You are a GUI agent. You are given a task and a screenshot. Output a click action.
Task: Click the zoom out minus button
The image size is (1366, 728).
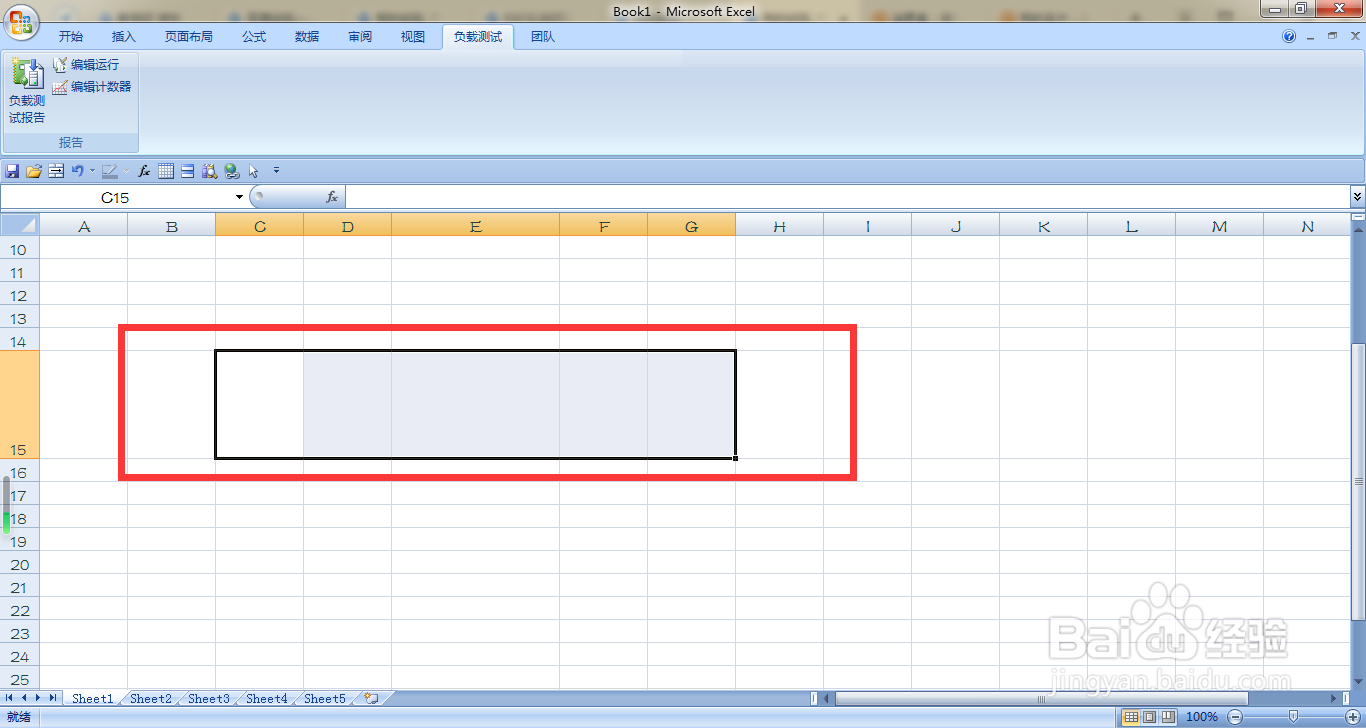[x=1235, y=717]
